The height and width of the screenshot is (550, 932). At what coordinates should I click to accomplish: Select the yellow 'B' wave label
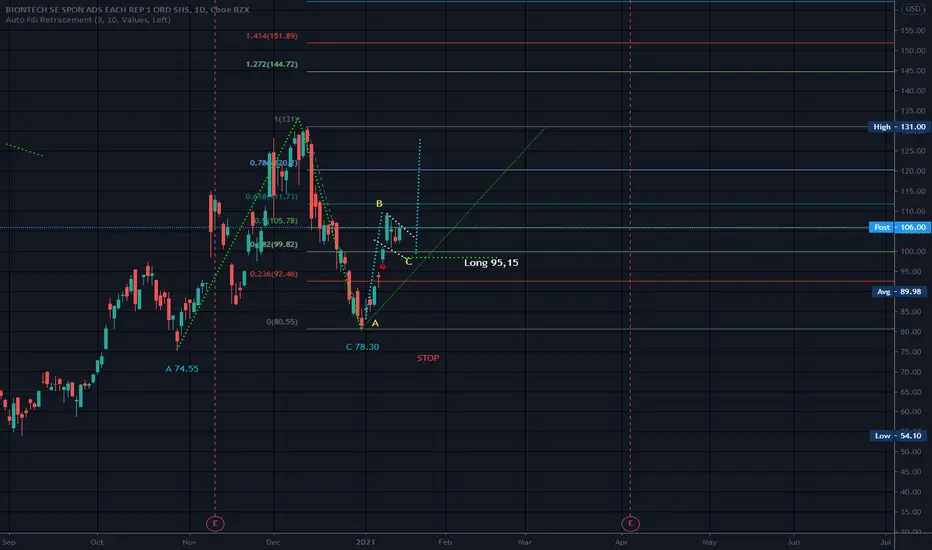tap(379, 204)
